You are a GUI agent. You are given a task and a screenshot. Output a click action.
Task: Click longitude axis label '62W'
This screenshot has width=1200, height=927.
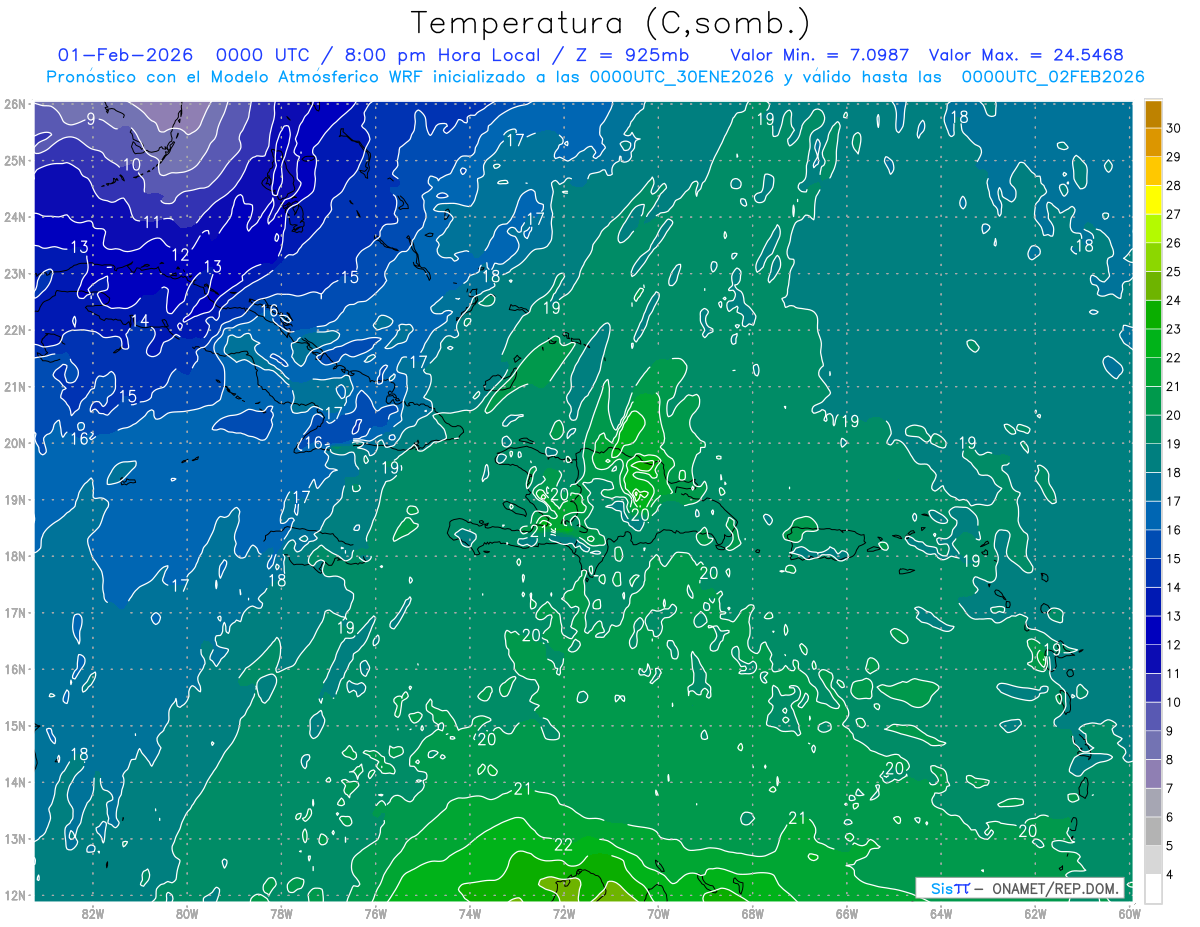(x=1035, y=913)
